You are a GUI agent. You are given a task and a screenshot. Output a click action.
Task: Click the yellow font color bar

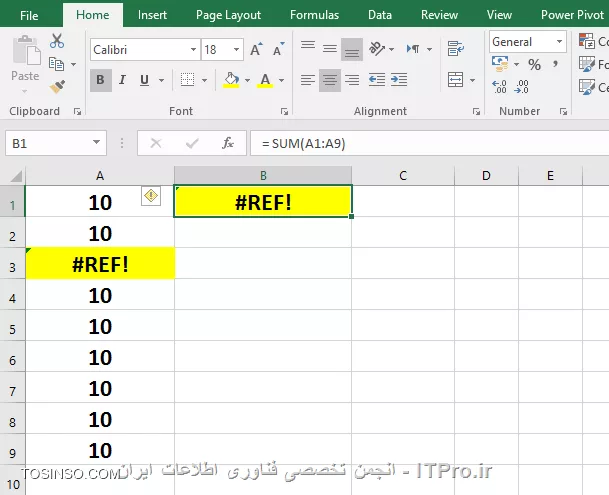[x=265, y=86]
